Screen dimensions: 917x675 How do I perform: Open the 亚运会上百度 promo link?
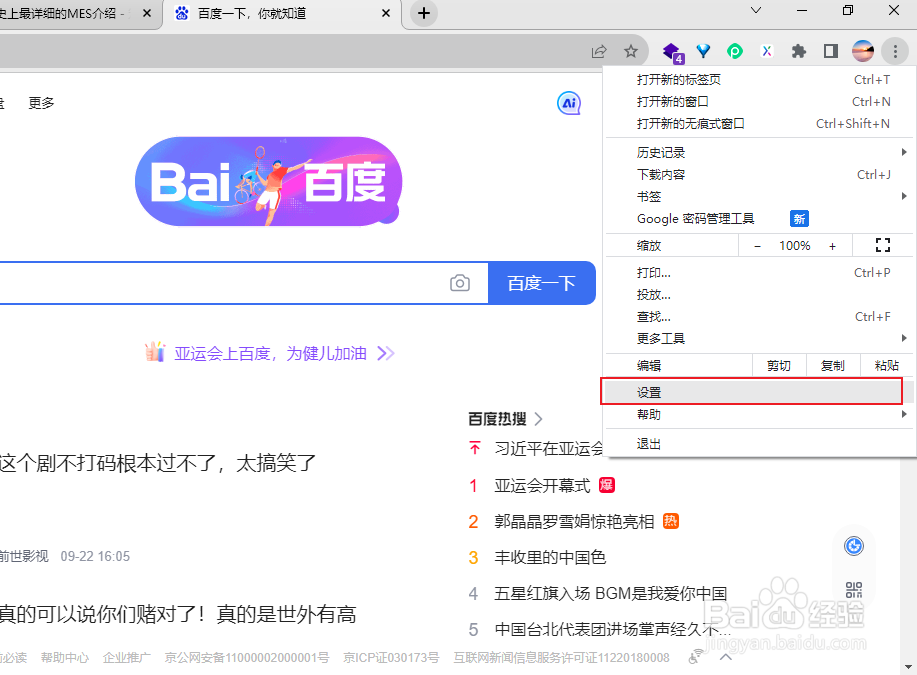click(x=270, y=353)
